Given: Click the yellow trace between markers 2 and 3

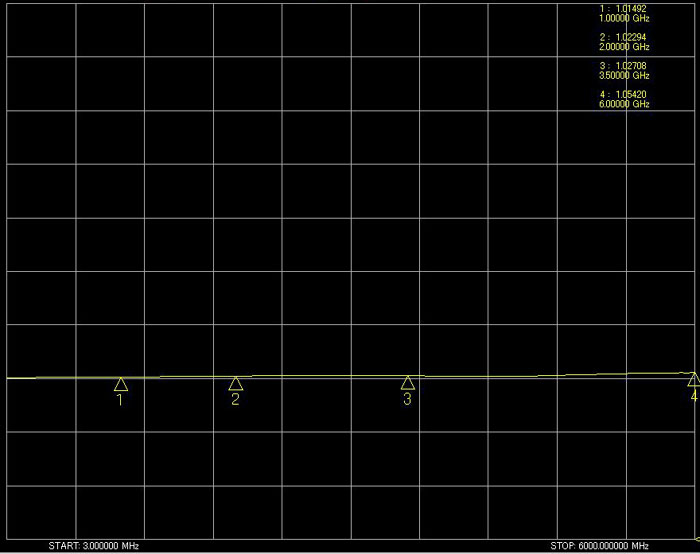Looking at the screenshot, I should [x=320, y=376].
